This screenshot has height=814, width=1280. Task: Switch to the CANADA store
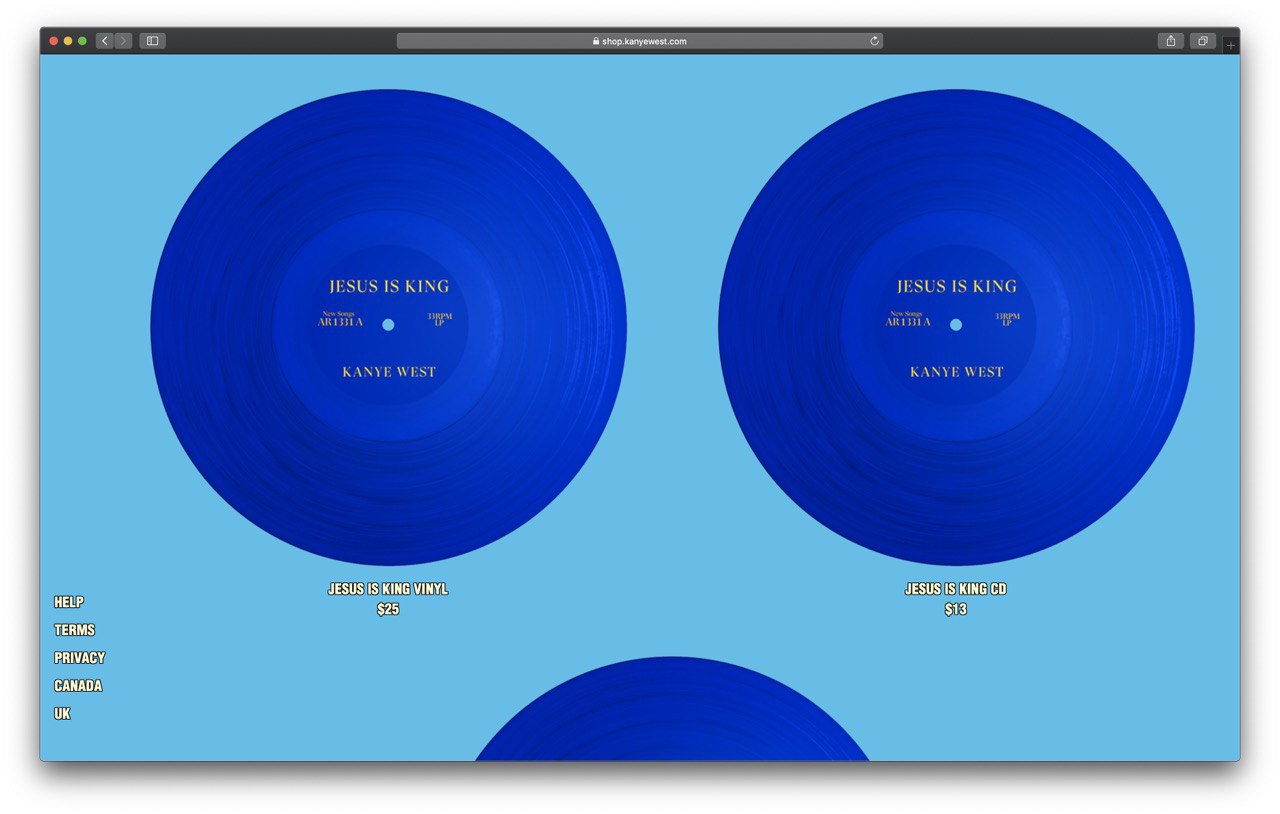(x=78, y=686)
